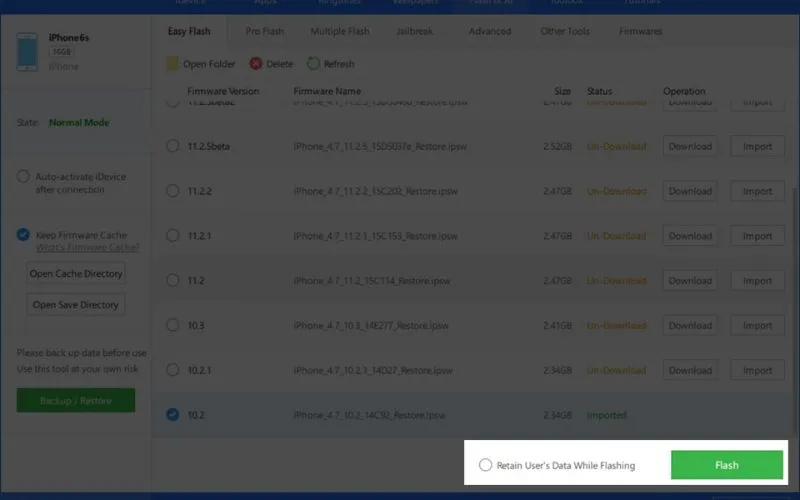Go to the Advanced tab
This screenshot has width=800, height=500.
[490, 31]
